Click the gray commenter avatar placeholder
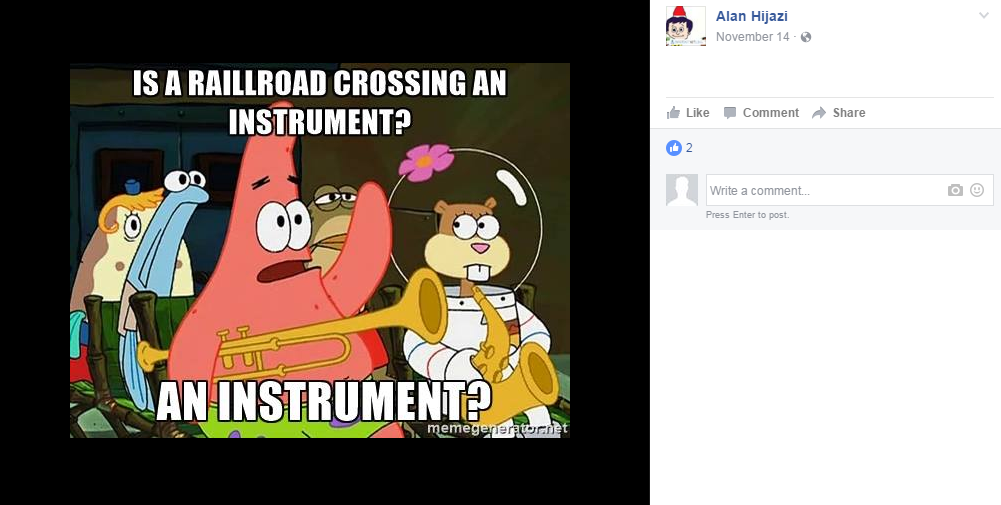 click(682, 190)
